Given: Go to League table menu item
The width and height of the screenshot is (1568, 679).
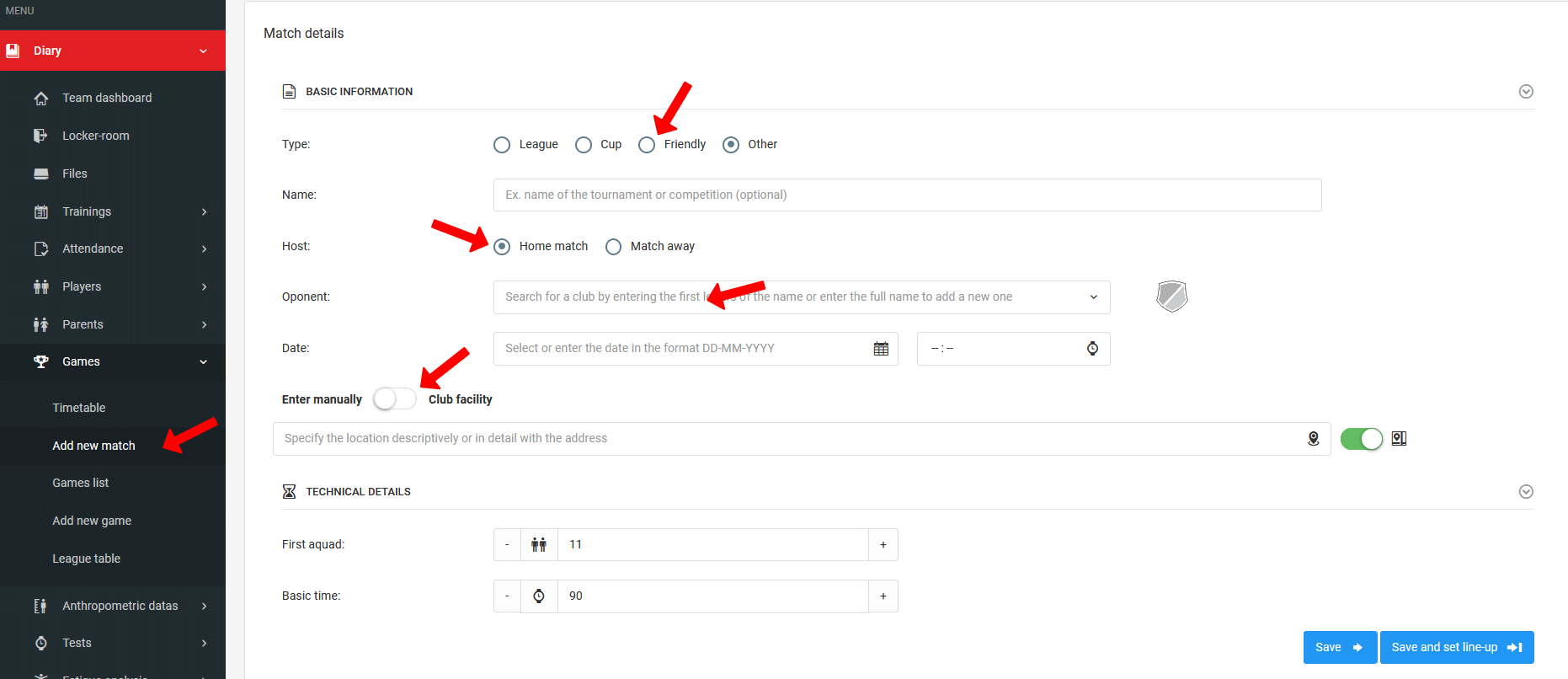Looking at the screenshot, I should pyautogui.click(x=86, y=559).
